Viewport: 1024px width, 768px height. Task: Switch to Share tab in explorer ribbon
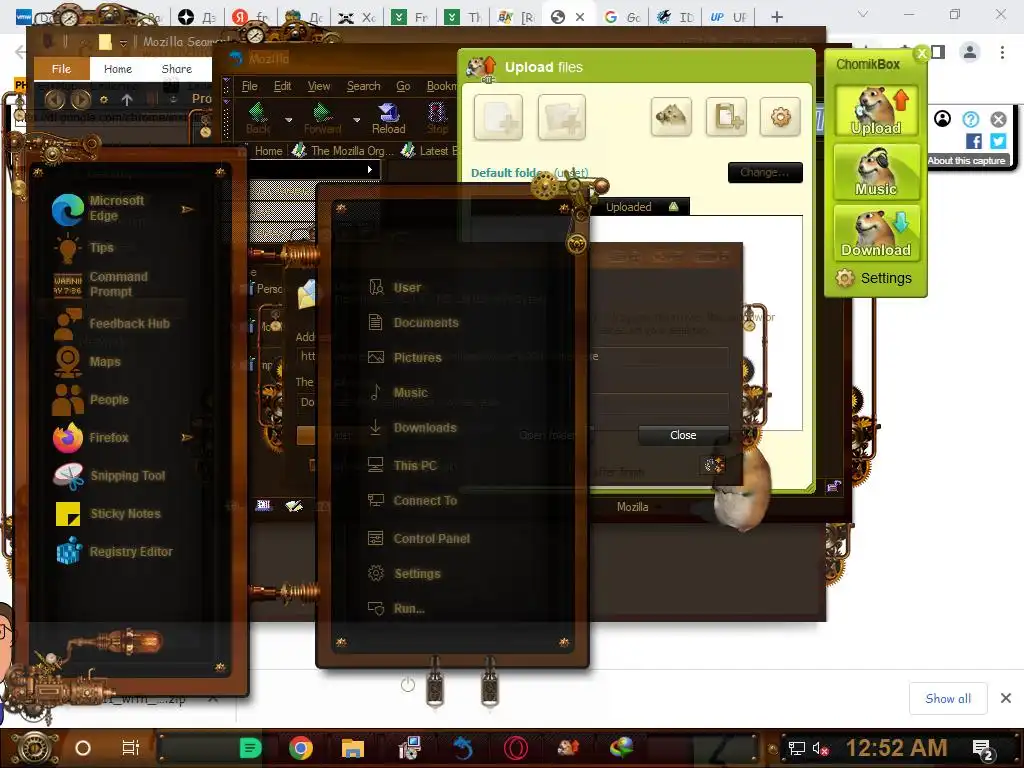(176, 69)
